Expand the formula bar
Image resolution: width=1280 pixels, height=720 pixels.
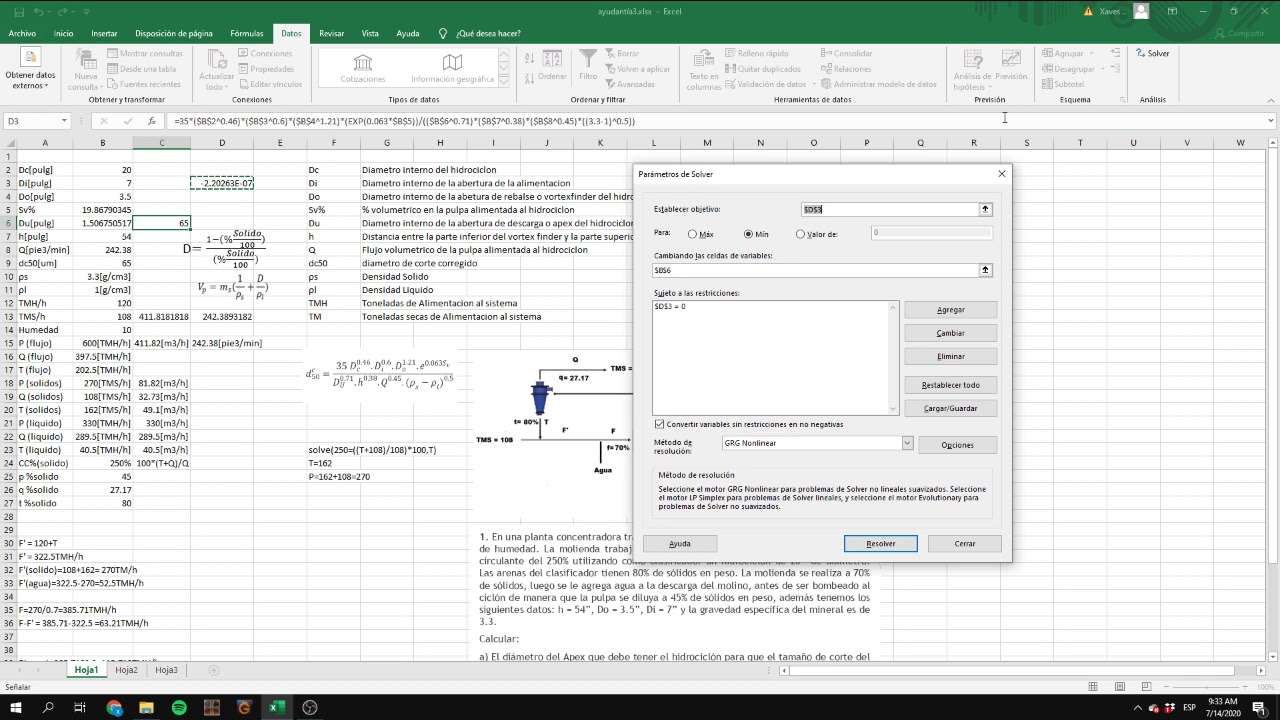(1271, 121)
